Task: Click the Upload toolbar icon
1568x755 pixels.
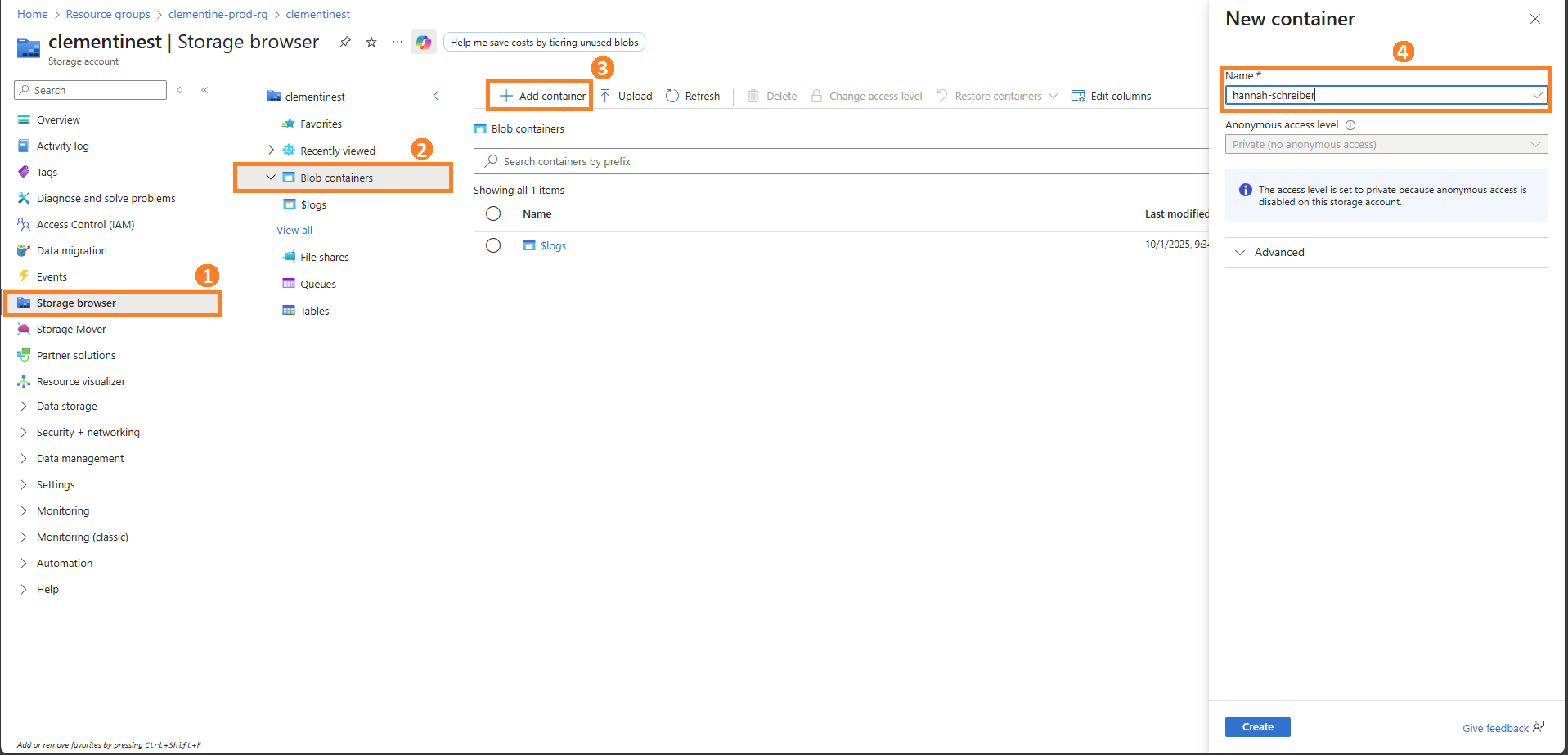Action: pos(605,96)
